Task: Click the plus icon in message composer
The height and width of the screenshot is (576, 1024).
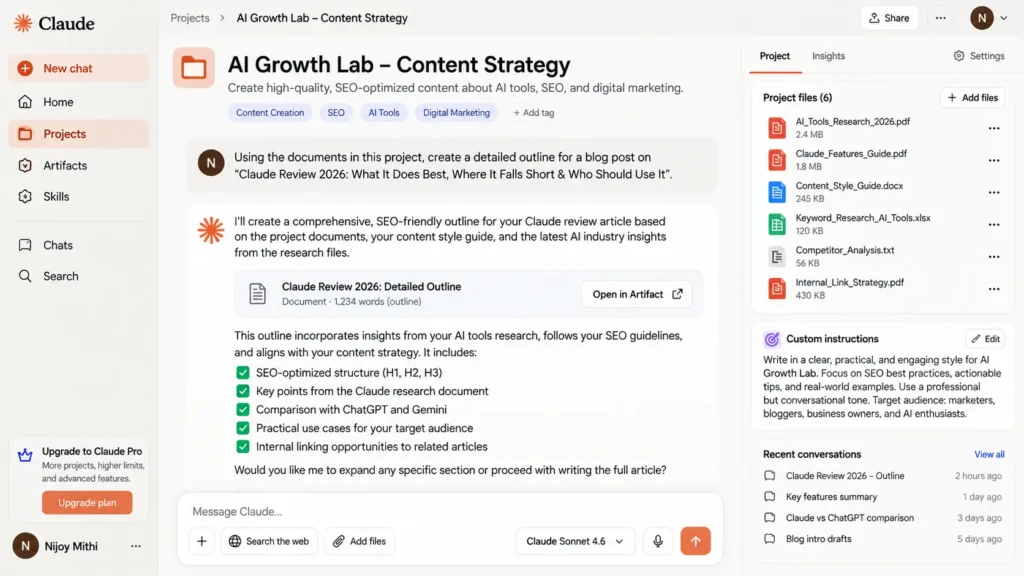Action: 202,541
